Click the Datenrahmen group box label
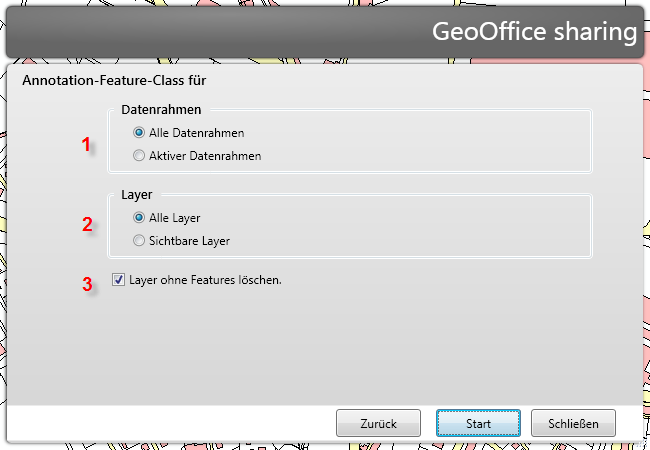650x450 pixels. coord(162,108)
